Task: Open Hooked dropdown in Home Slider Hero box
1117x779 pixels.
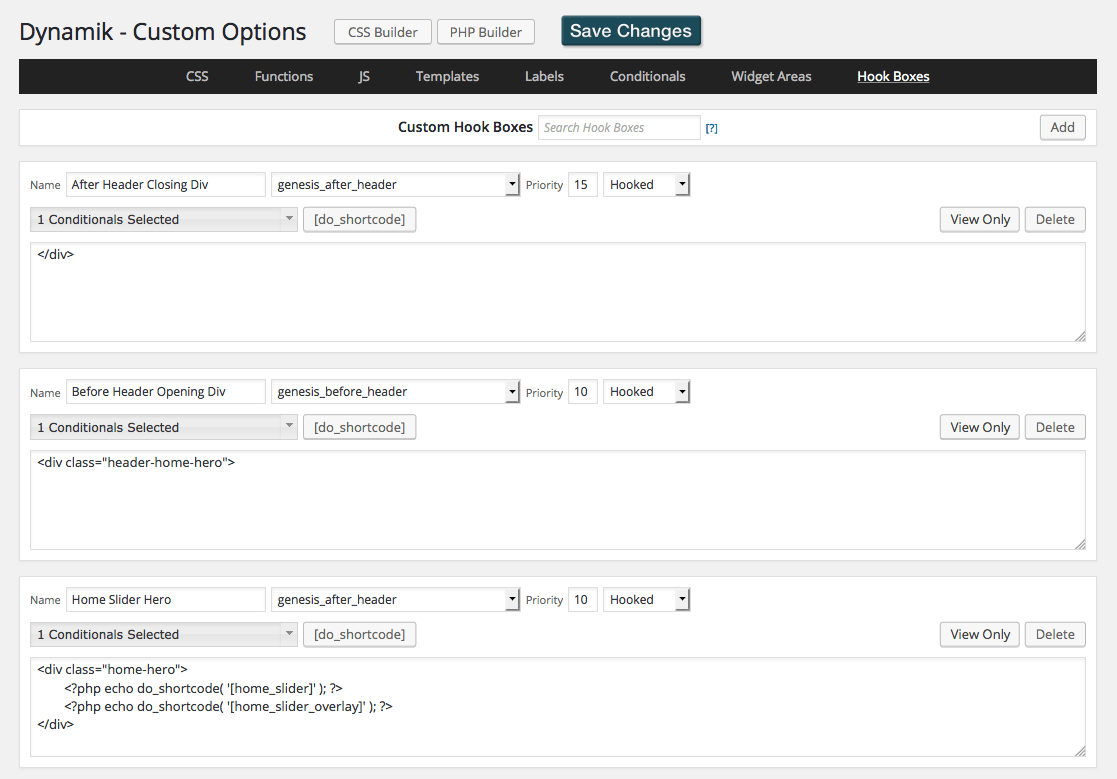Action: (646, 600)
